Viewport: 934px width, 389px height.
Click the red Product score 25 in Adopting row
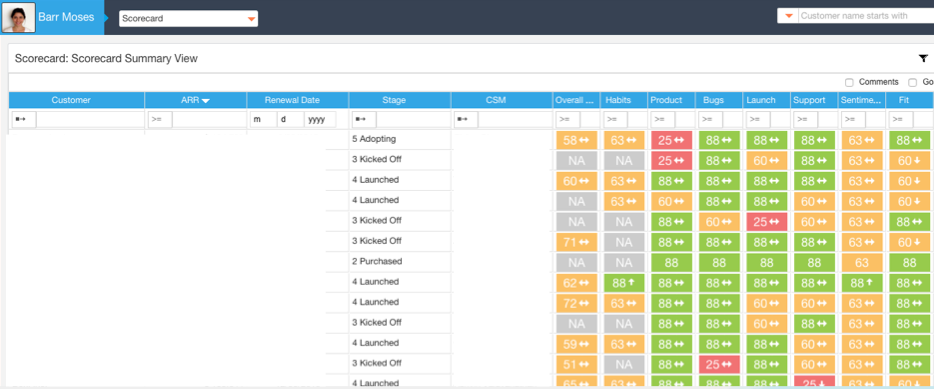671,140
